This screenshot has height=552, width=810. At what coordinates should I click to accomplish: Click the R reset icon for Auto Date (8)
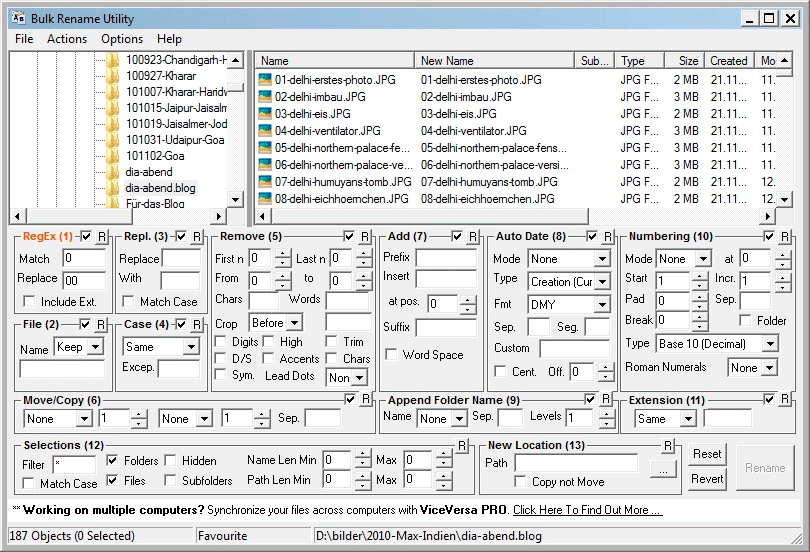point(608,236)
